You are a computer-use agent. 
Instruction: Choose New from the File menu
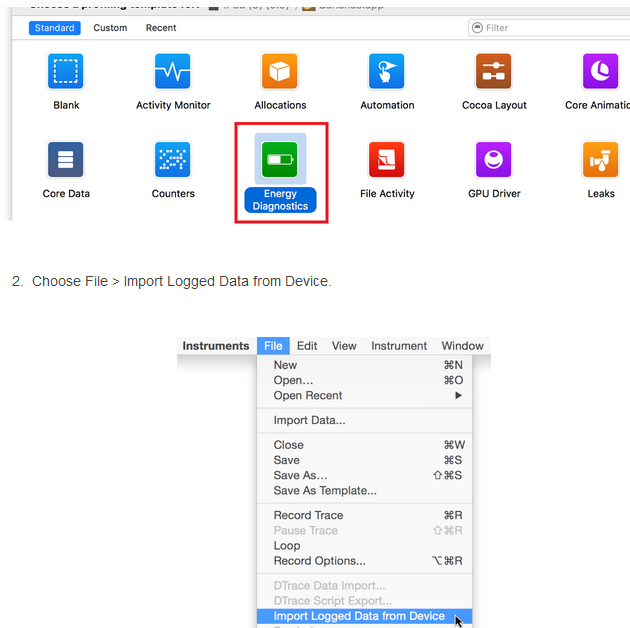click(364, 365)
